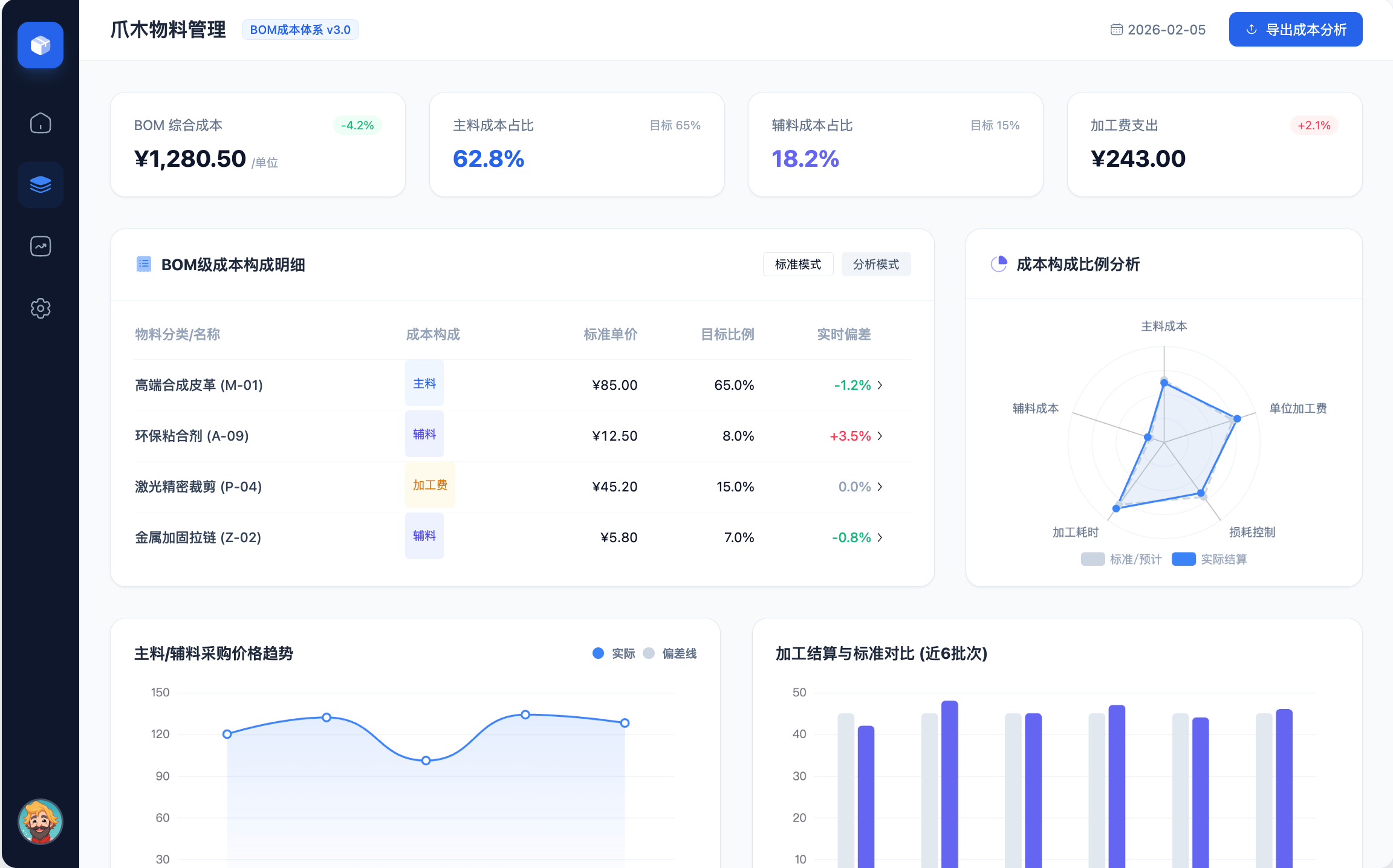Click the list icon beside BOM级成本构成明细
1393x868 pixels.
point(144,264)
